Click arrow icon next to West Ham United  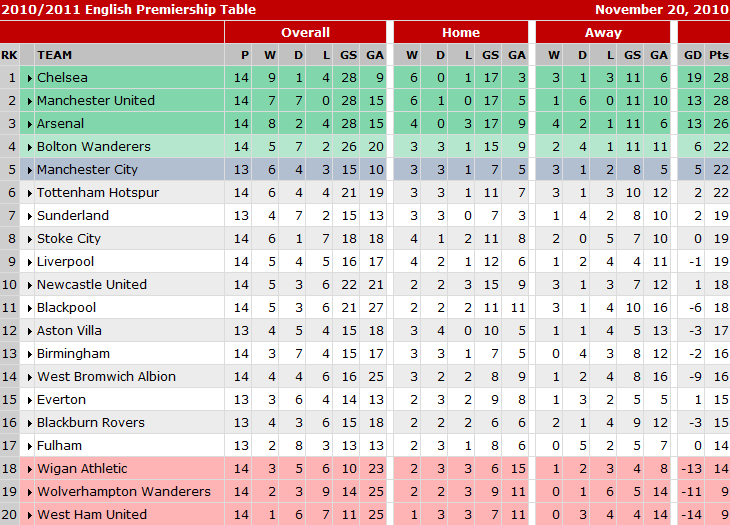coord(29,515)
